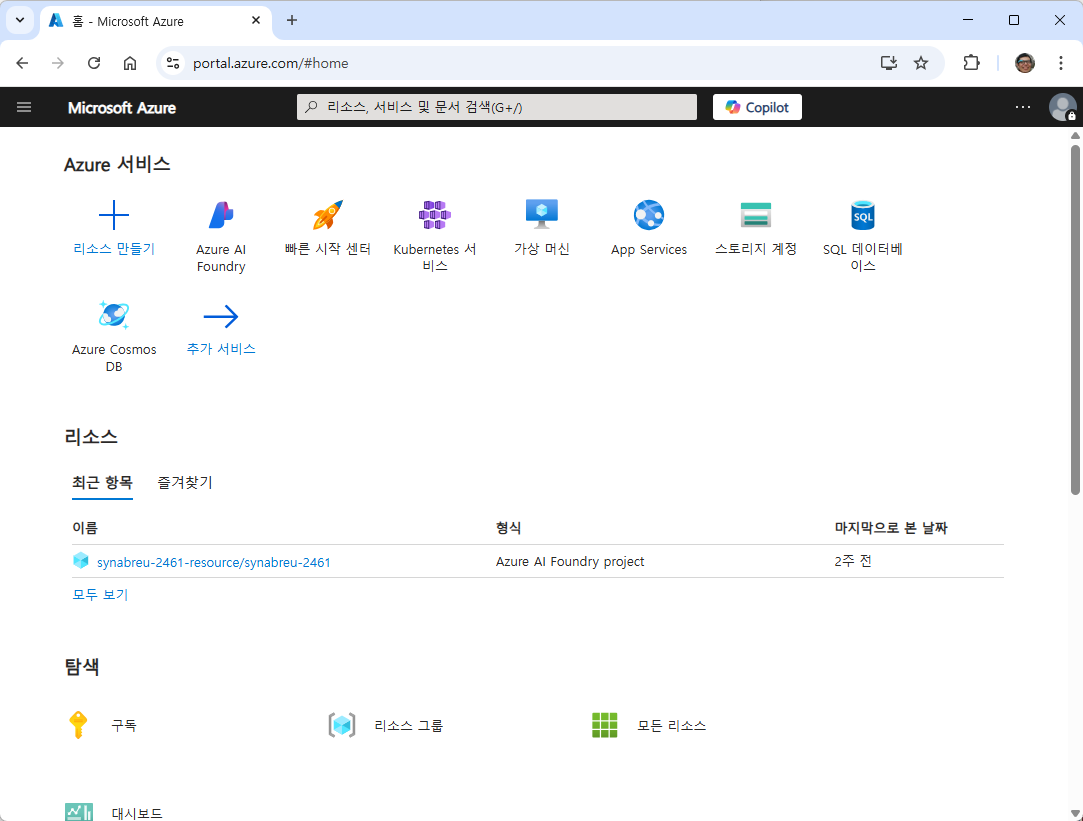Click the 리소스 그룹 label
The height and width of the screenshot is (821, 1083).
tap(409, 726)
